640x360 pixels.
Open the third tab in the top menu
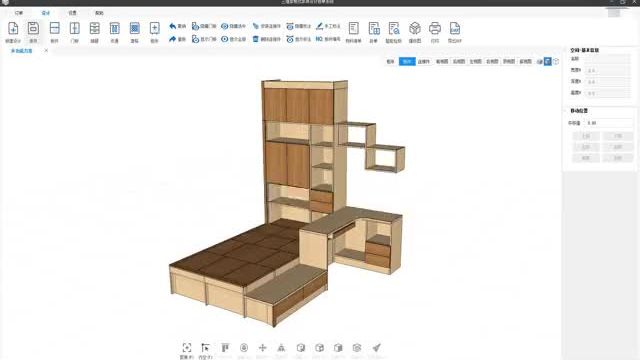(x=72, y=13)
